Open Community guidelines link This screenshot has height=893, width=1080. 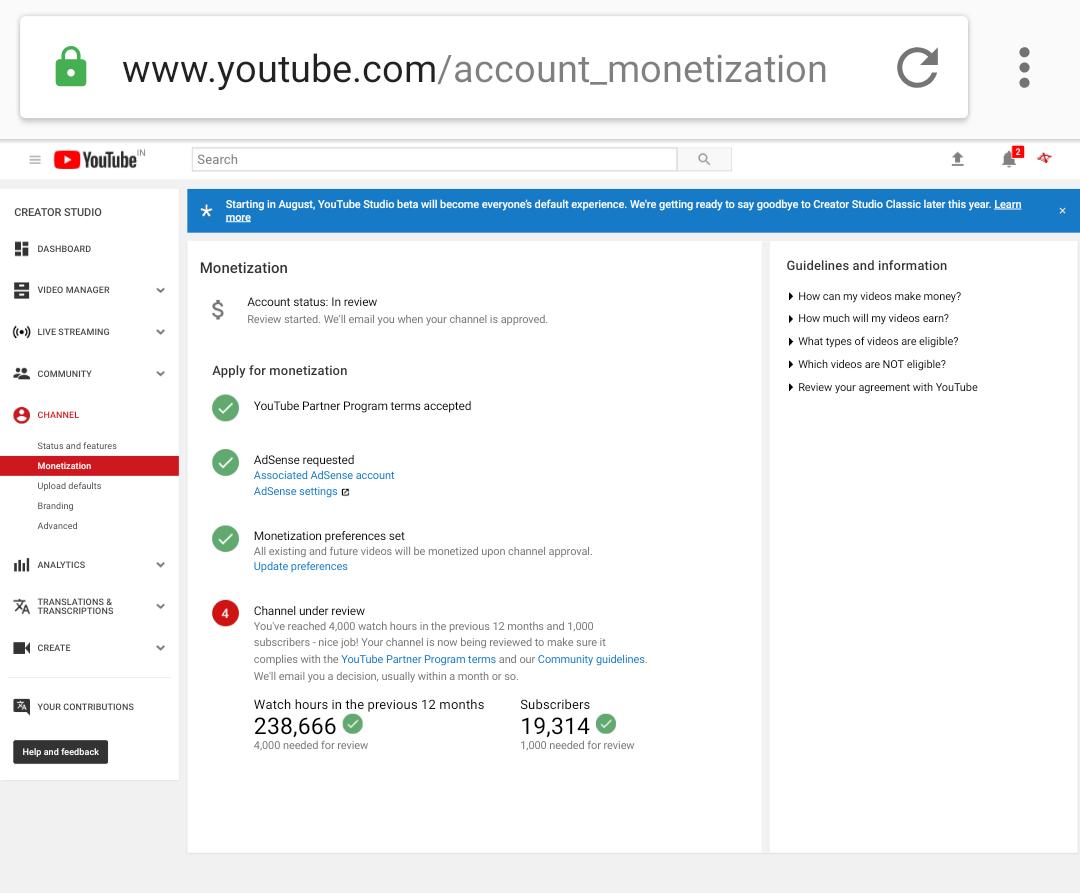point(591,659)
